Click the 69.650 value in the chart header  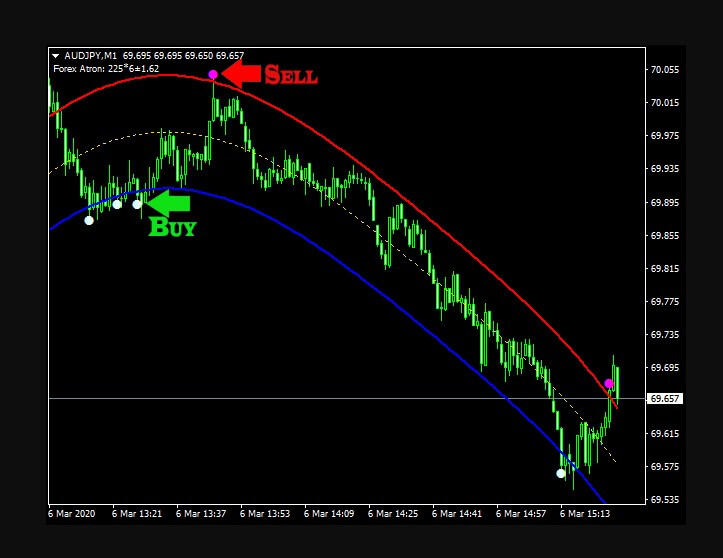[x=199, y=56]
